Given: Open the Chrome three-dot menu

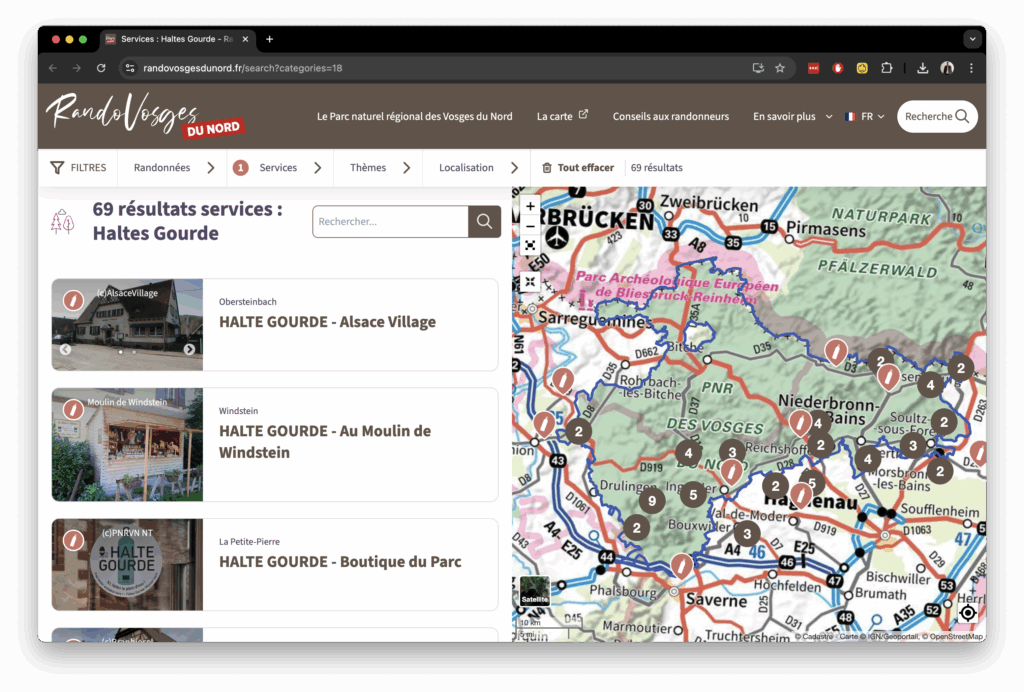Looking at the screenshot, I should coord(971,68).
